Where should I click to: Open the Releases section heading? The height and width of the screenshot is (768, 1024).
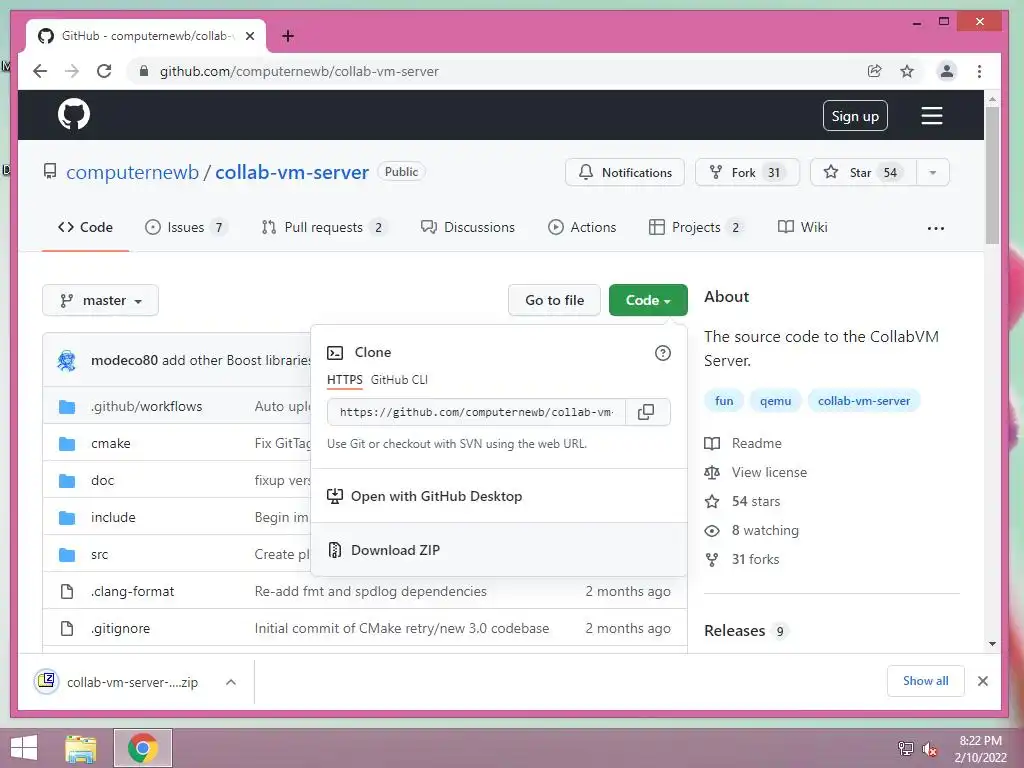coord(734,631)
